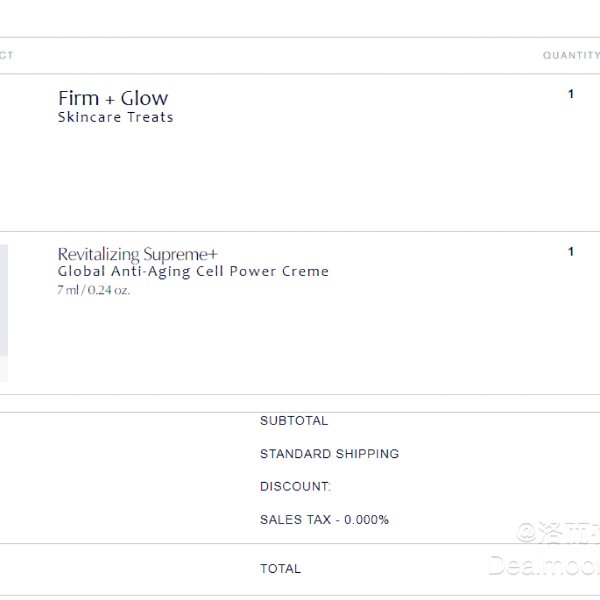Select quantity value for Revitalizing Supreme+
The height and width of the screenshot is (600, 600).
[x=571, y=251]
